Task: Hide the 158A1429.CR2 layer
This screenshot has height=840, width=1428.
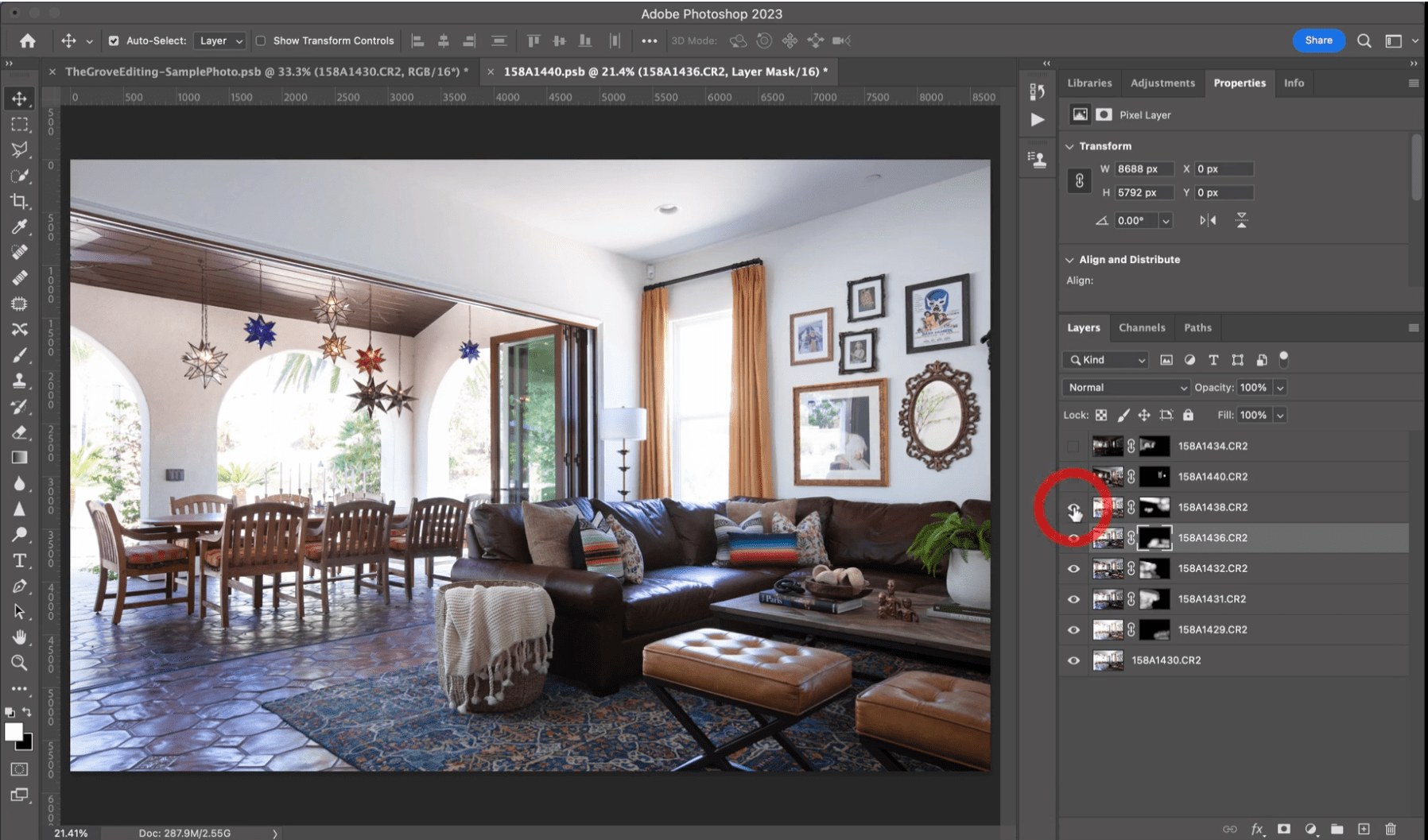Action: (x=1073, y=630)
